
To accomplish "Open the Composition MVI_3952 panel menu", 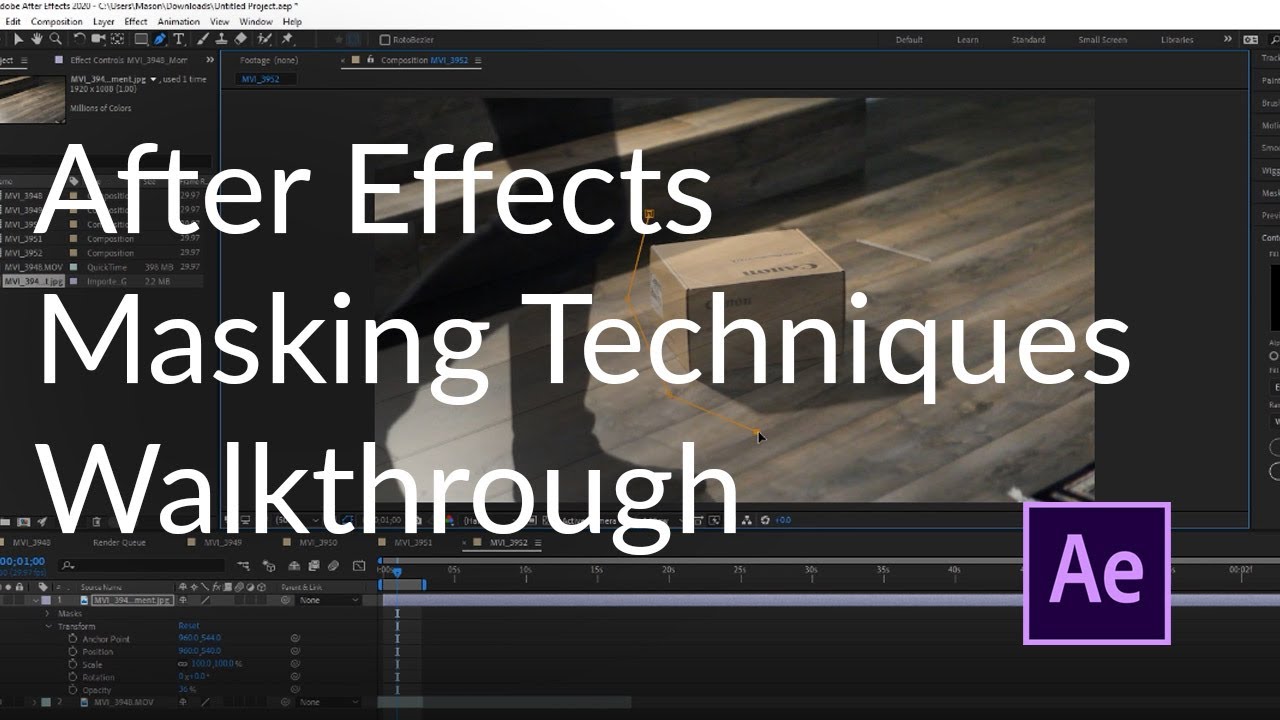I will [x=478, y=61].
